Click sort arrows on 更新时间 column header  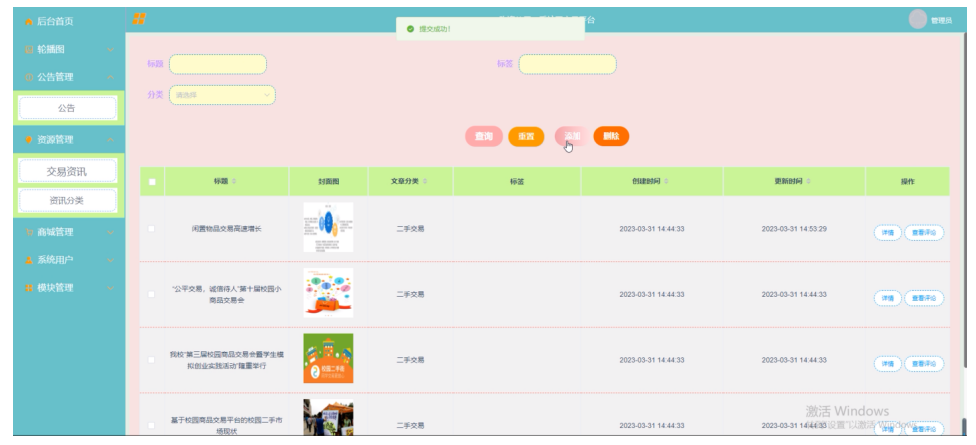coord(809,182)
